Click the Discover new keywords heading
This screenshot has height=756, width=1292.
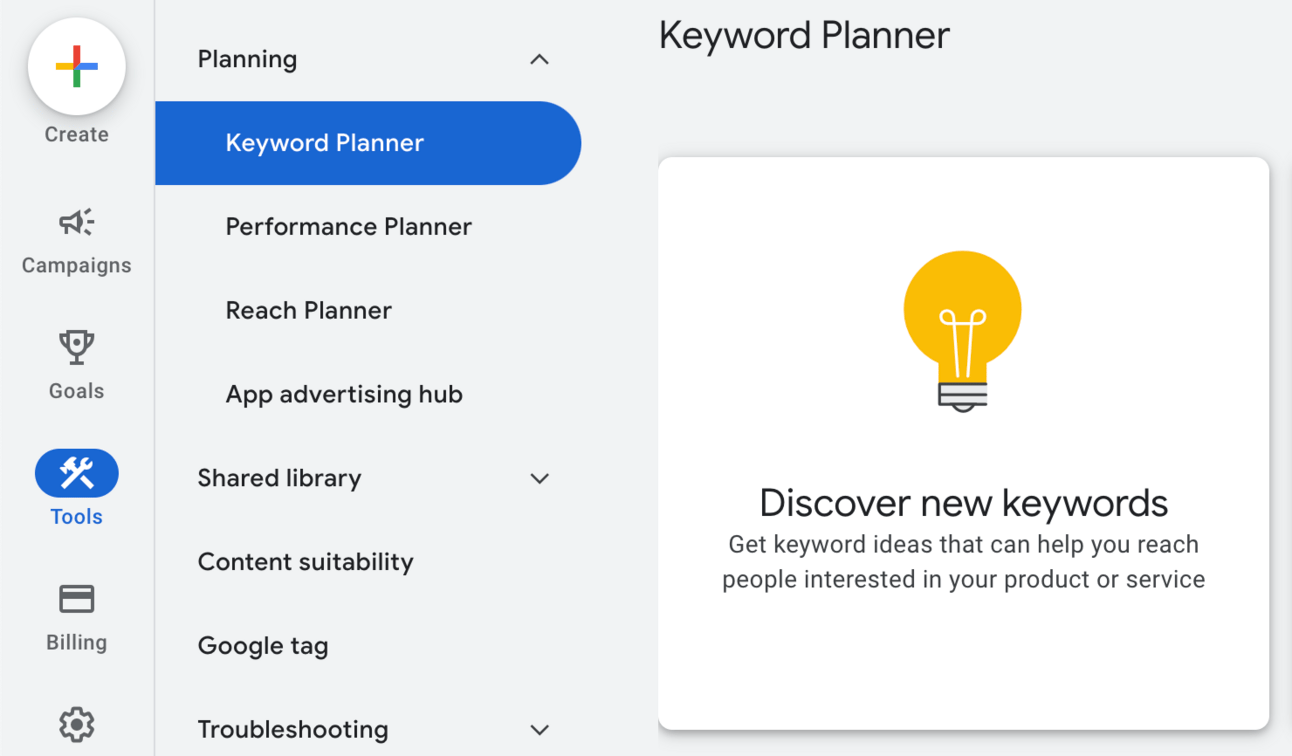pos(963,503)
